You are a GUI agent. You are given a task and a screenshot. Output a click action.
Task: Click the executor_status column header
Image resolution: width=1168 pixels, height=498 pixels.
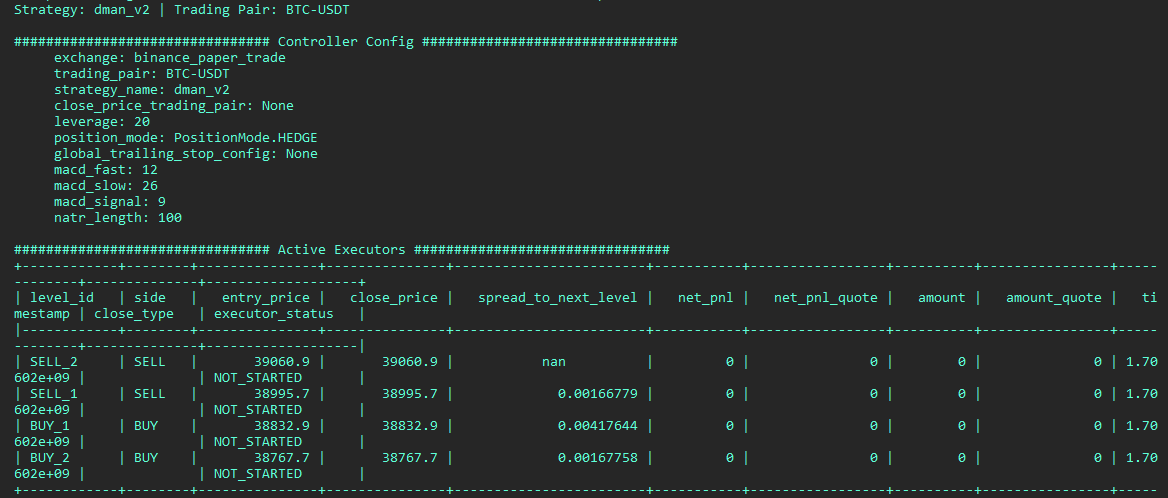pos(274,314)
